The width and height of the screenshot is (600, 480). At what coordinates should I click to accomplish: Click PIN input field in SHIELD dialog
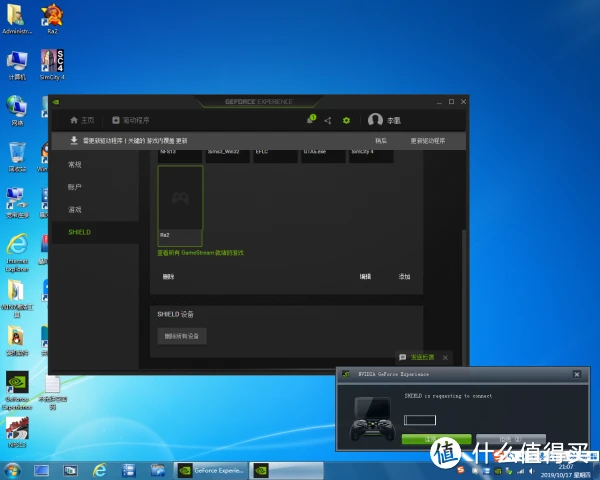[x=420, y=420]
